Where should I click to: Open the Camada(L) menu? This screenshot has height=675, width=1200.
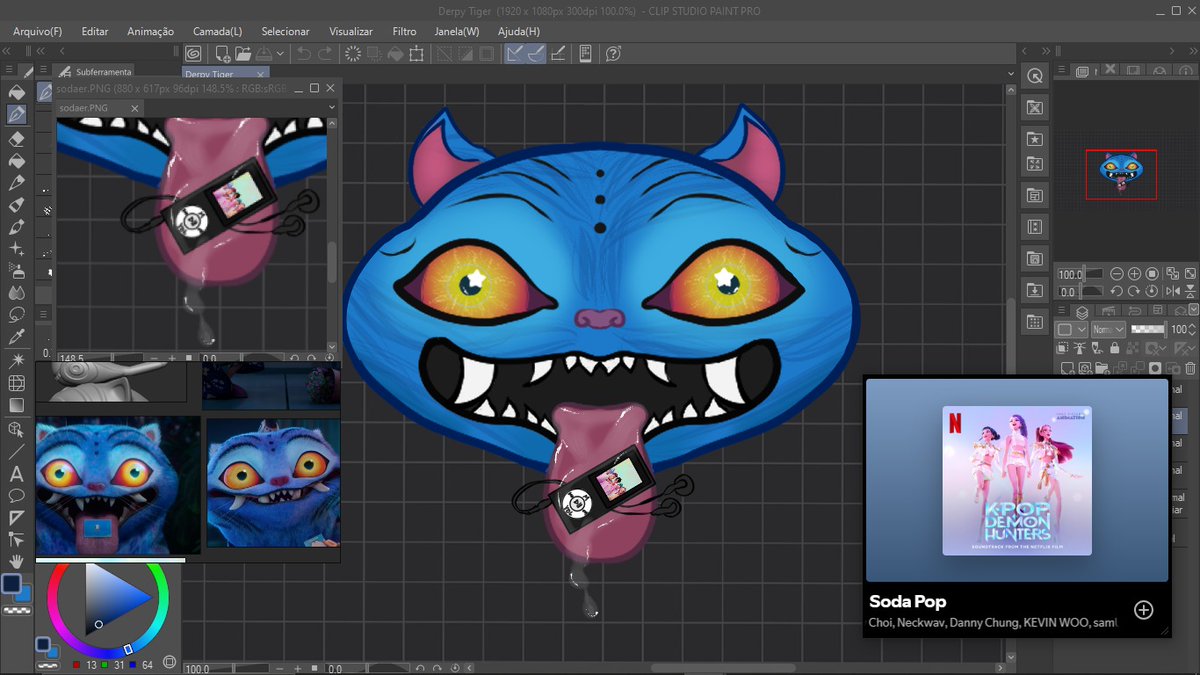pos(217,31)
